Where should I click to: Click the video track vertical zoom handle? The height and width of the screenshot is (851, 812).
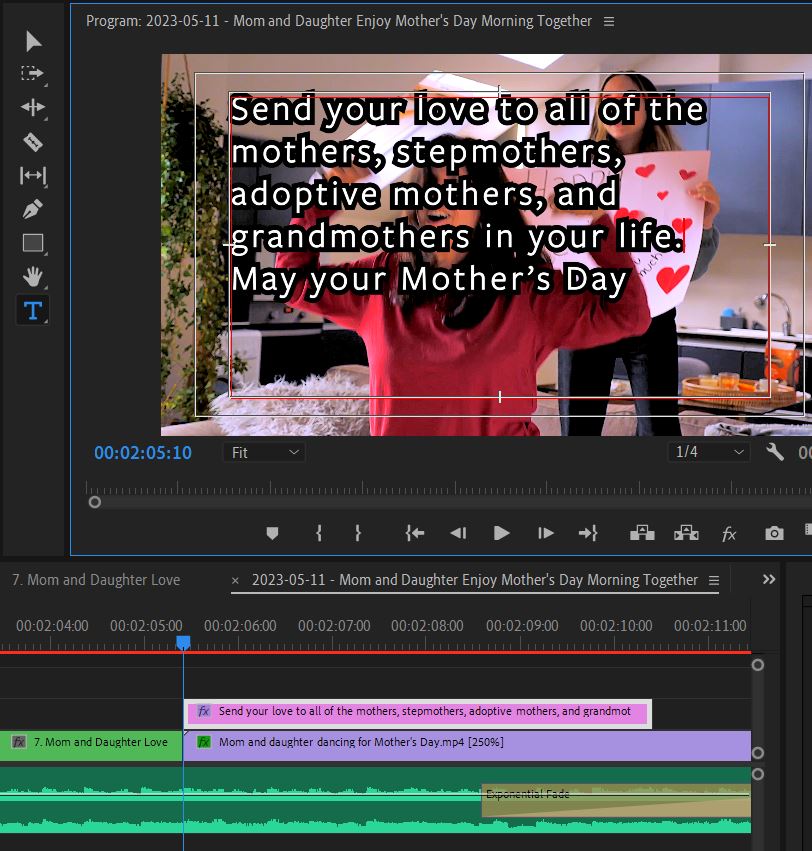[758, 753]
